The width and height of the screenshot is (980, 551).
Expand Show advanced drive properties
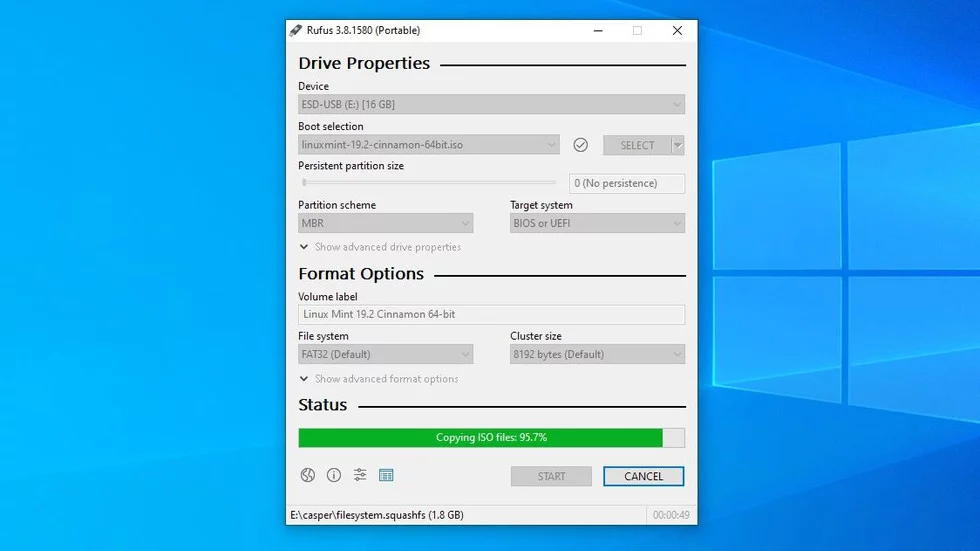click(380, 247)
